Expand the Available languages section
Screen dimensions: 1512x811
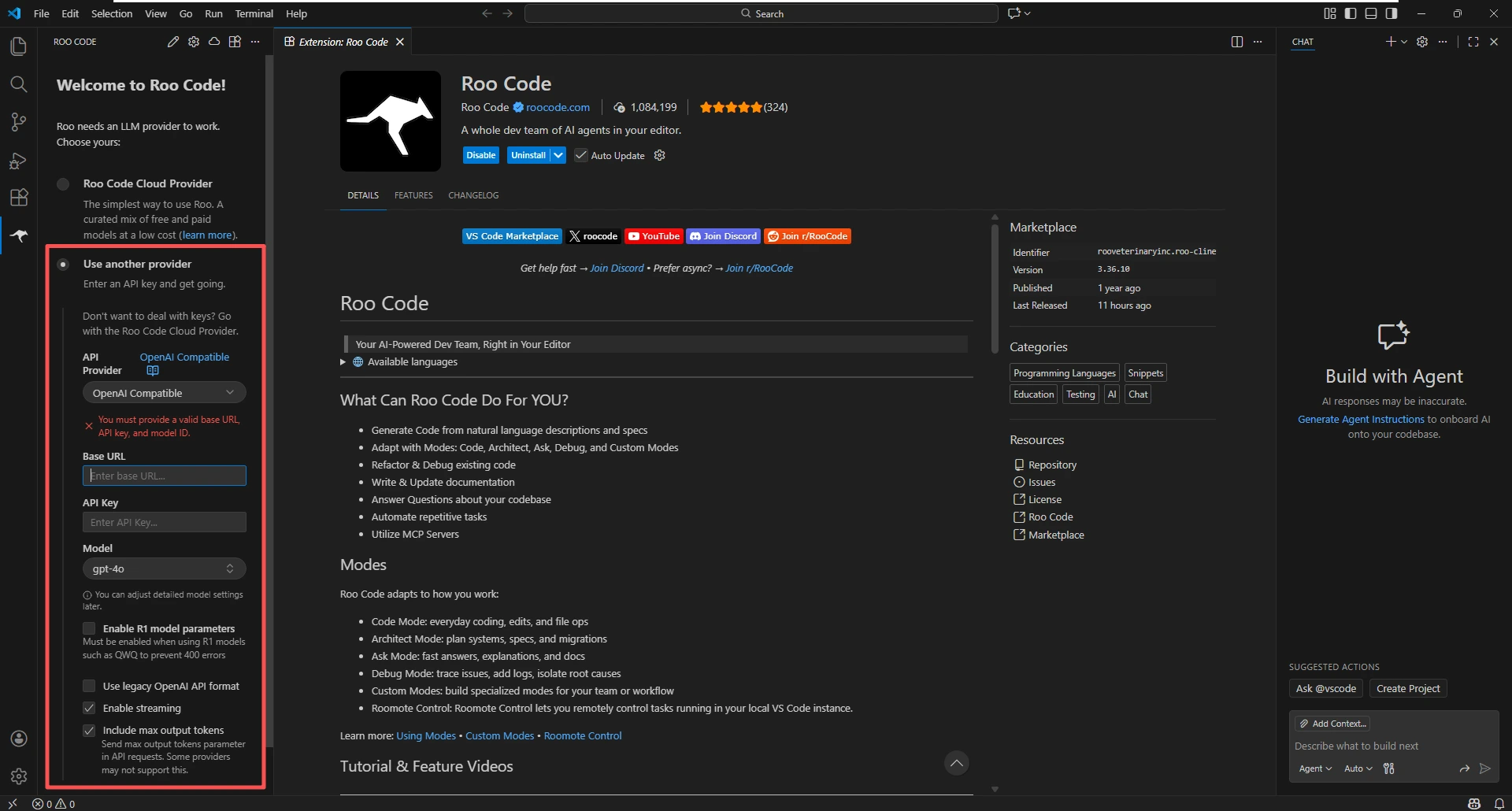(343, 362)
